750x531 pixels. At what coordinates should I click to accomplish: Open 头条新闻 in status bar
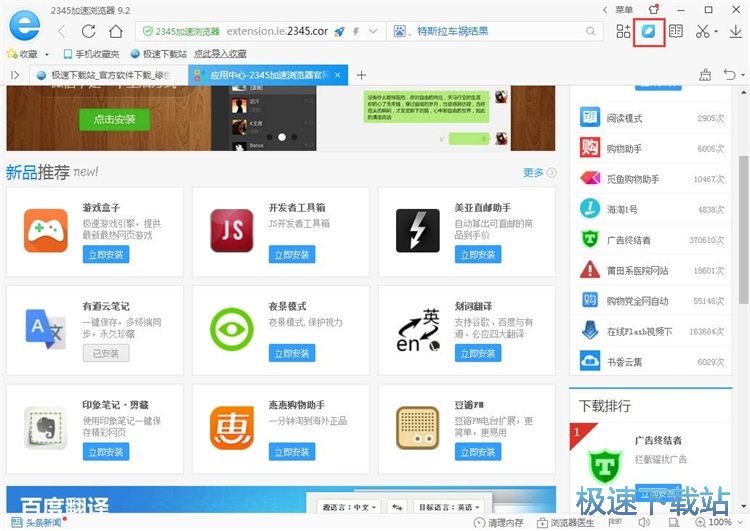pos(37,522)
